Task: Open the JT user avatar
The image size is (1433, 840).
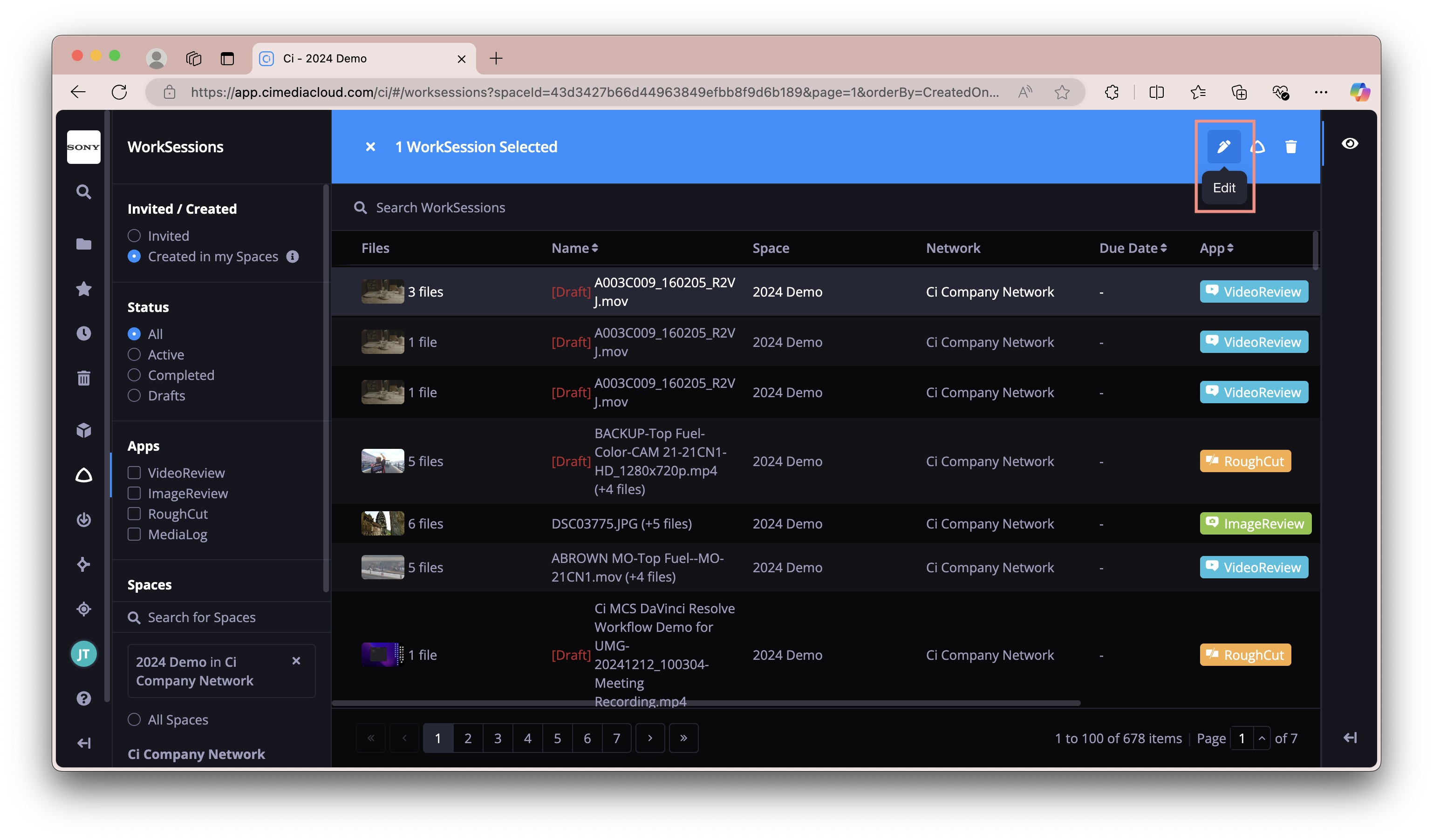Action: pyautogui.click(x=83, y=654)
